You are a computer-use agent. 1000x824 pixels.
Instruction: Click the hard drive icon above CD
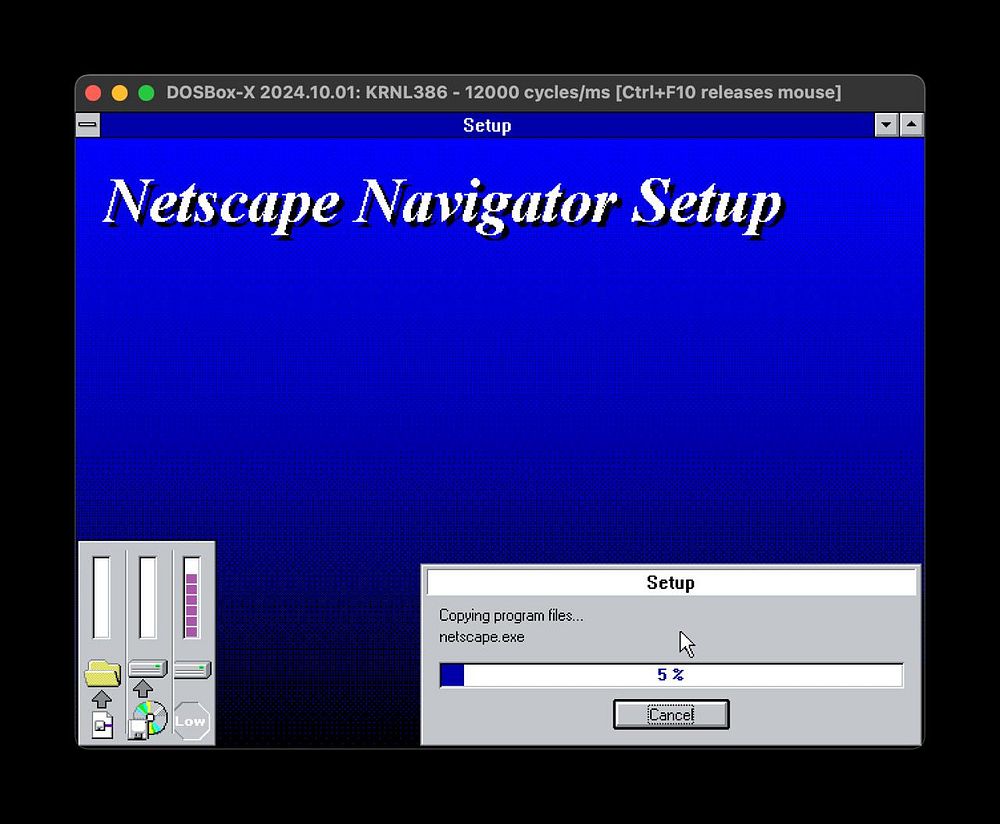[148, 668]
